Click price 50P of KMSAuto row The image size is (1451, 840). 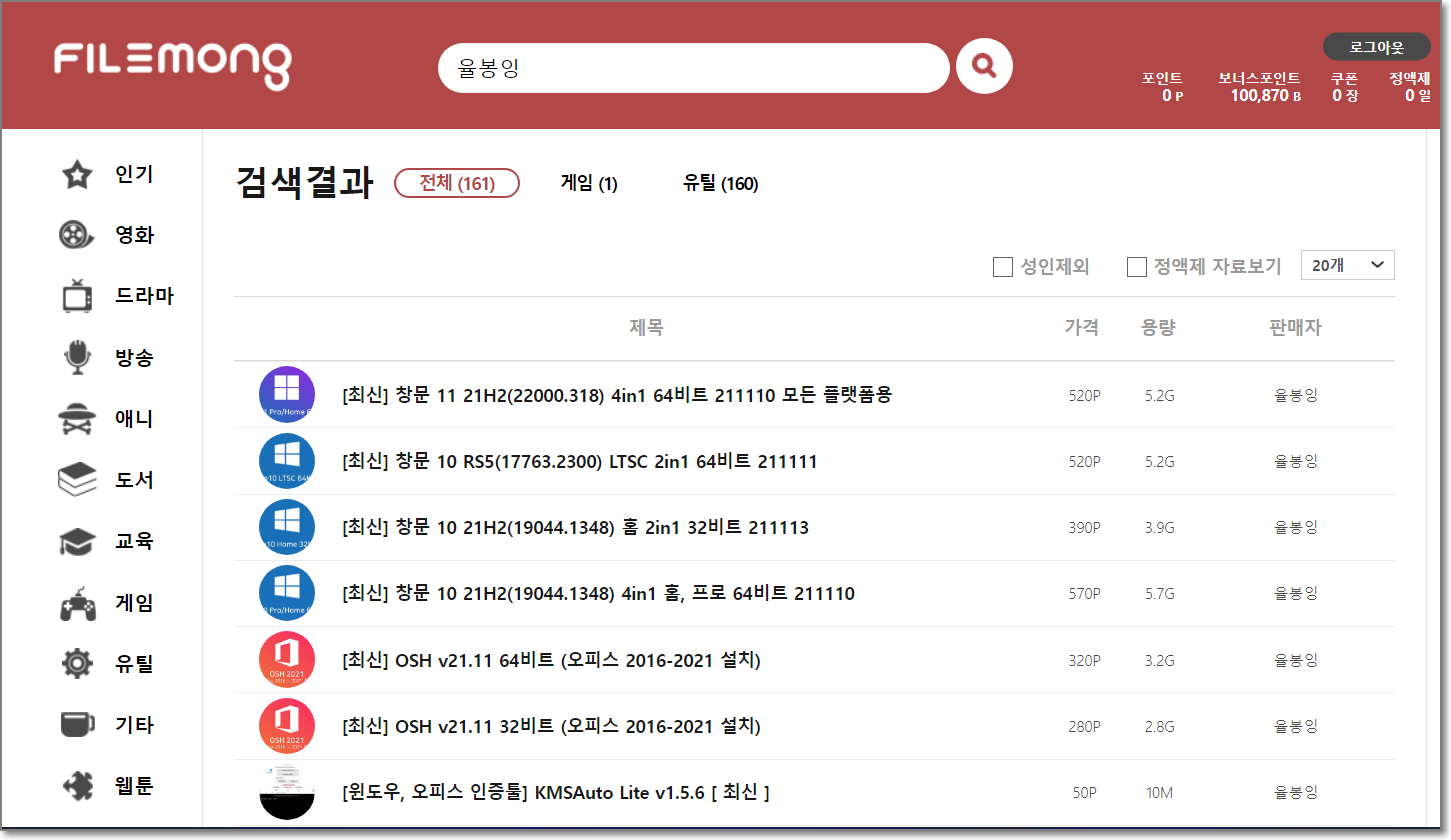(1086, 793)
